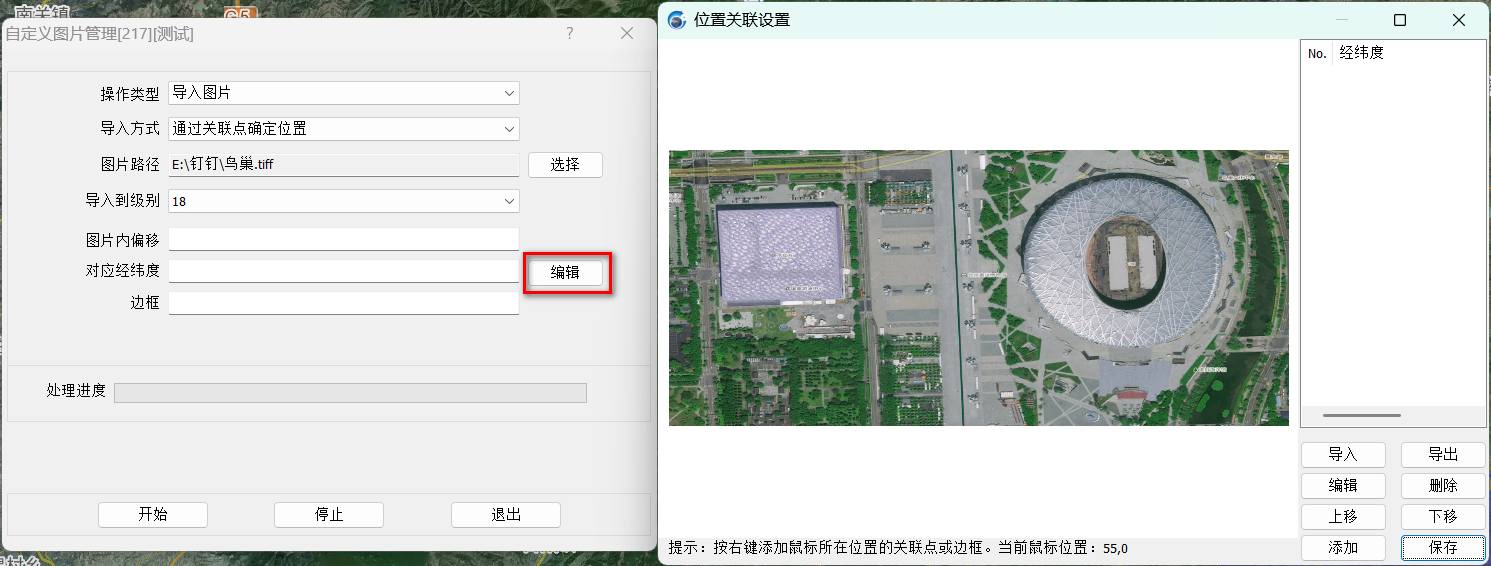This screenshot has height=566, width=1491.
Task: Open the 导入到级别 dropdown showing 18
Action: pos(344,201)
